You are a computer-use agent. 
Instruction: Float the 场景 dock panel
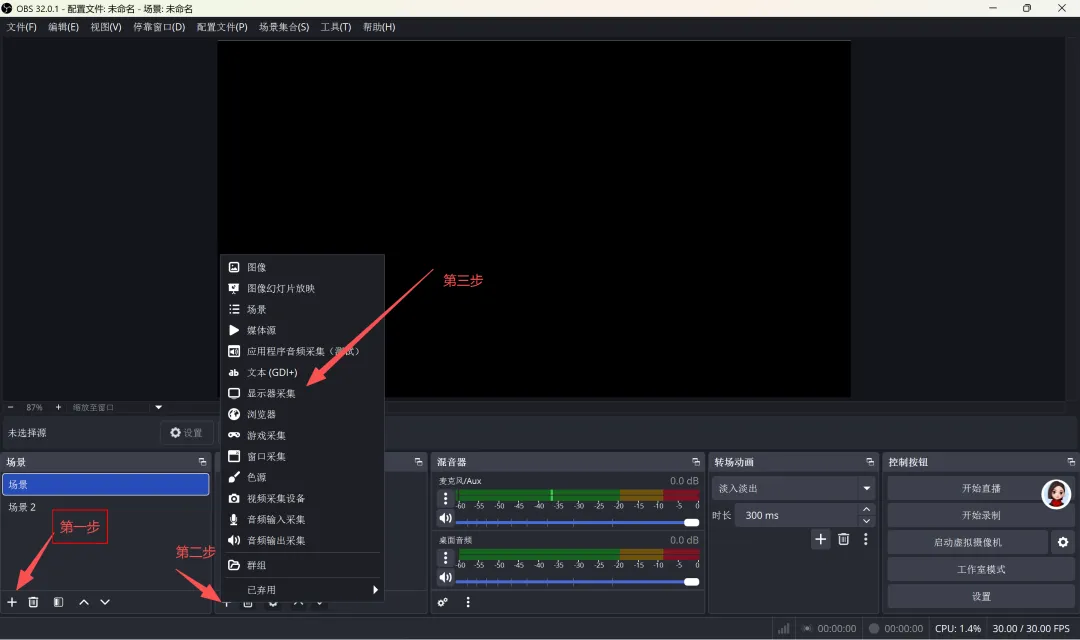(x=202, y=462)
